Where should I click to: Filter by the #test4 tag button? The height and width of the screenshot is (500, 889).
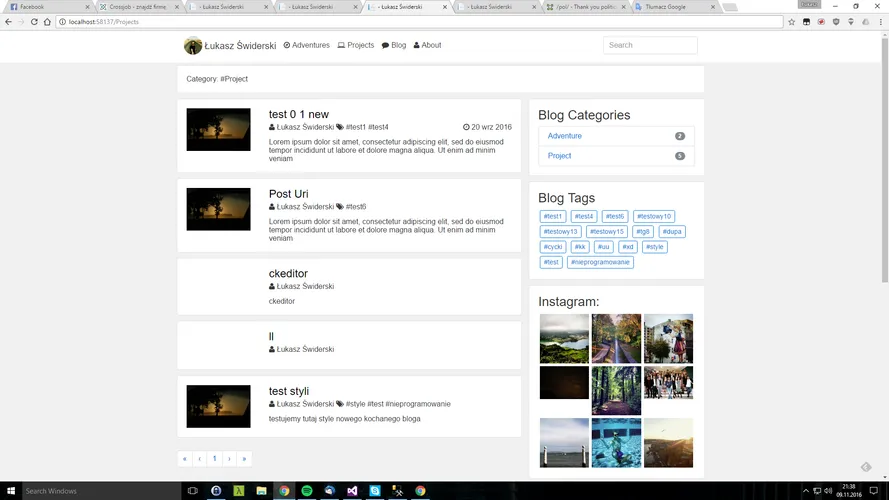click(x=583, y=216)
